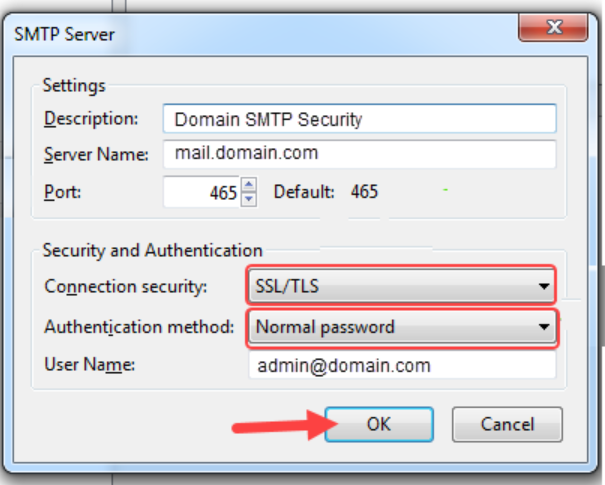This screenshot has width=605, height=485.
Task: Click the "Security and Authentication" group heading
Action: (152, 250)
